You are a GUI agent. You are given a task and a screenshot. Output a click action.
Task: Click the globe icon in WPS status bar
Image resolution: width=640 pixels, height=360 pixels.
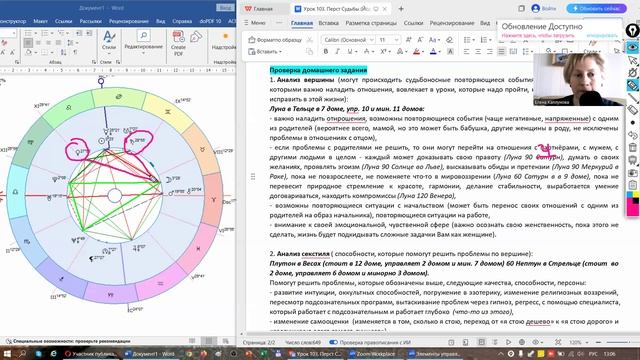[x=522, y=342]
